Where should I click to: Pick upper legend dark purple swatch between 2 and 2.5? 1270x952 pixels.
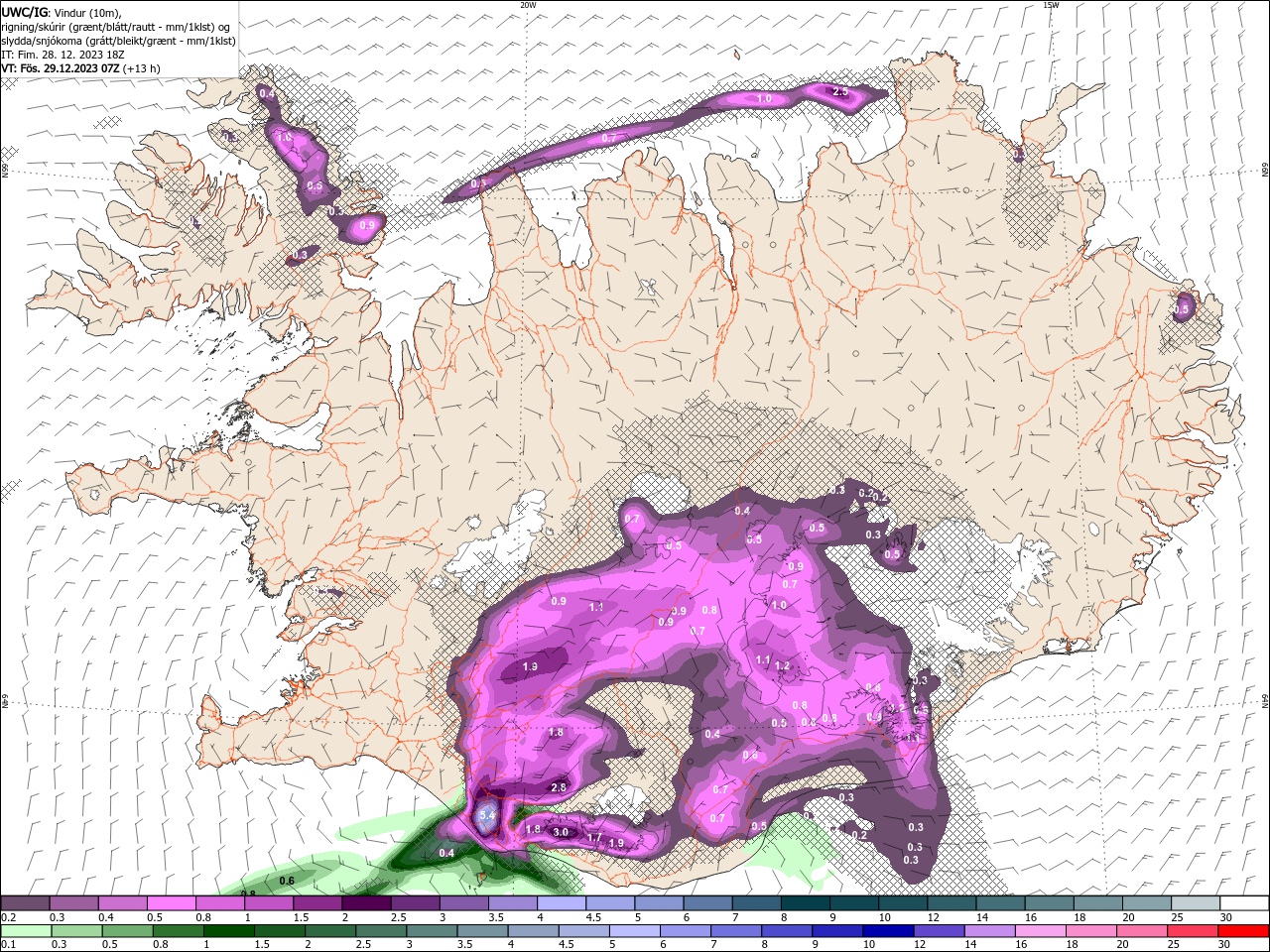click(366, 902)
